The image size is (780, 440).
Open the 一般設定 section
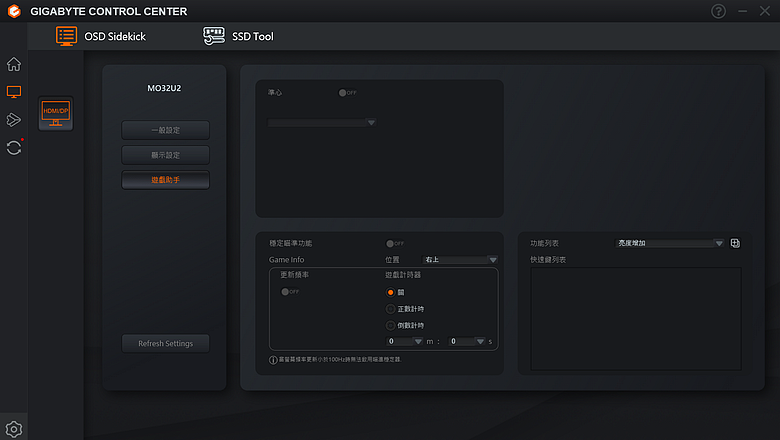click(x=166, y=130)
